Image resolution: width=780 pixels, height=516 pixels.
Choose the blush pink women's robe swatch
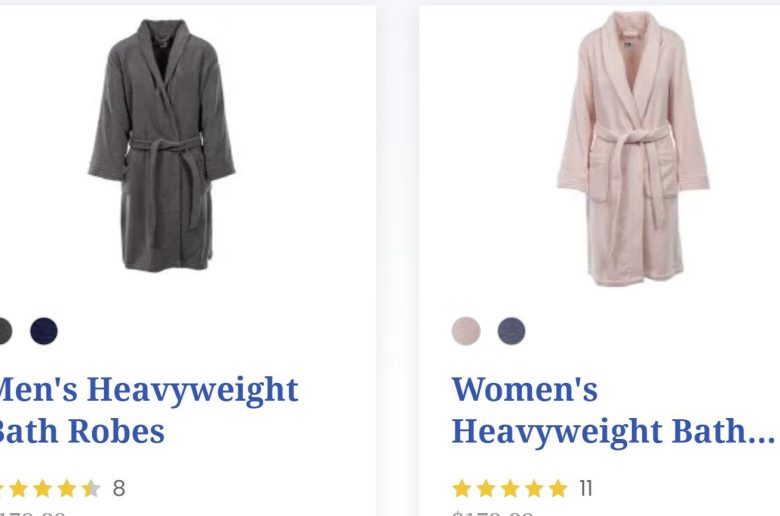(x=466, y=331)
